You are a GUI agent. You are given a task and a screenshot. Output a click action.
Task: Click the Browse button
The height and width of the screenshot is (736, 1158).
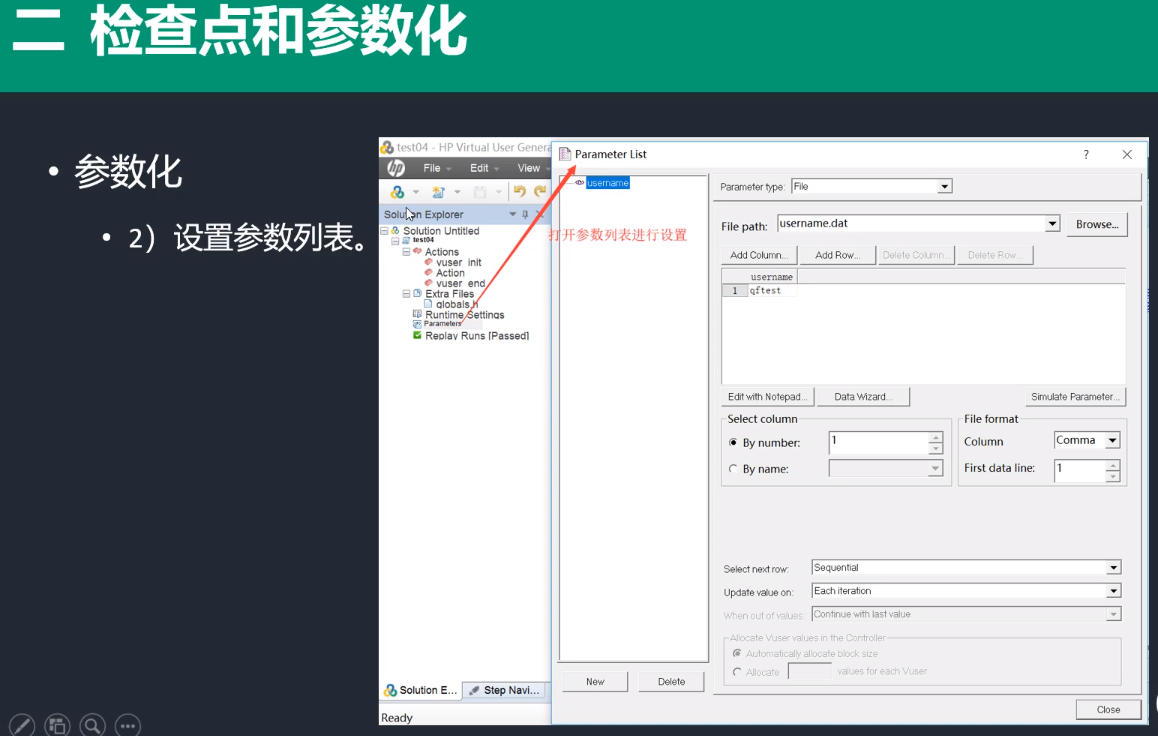1097,224
